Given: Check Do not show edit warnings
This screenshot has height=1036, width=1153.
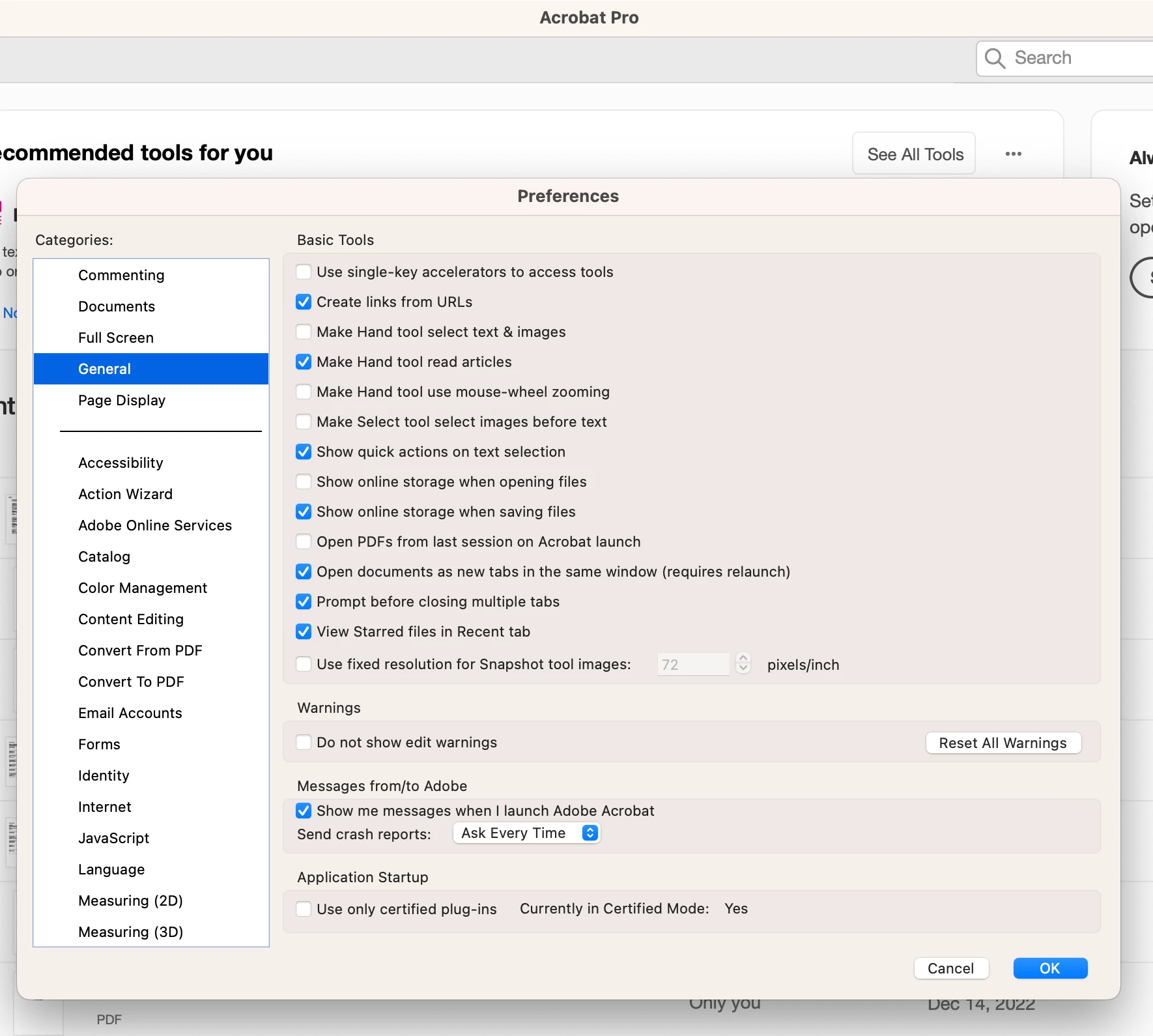Looking at the screenshot, I should pos(304,742).
